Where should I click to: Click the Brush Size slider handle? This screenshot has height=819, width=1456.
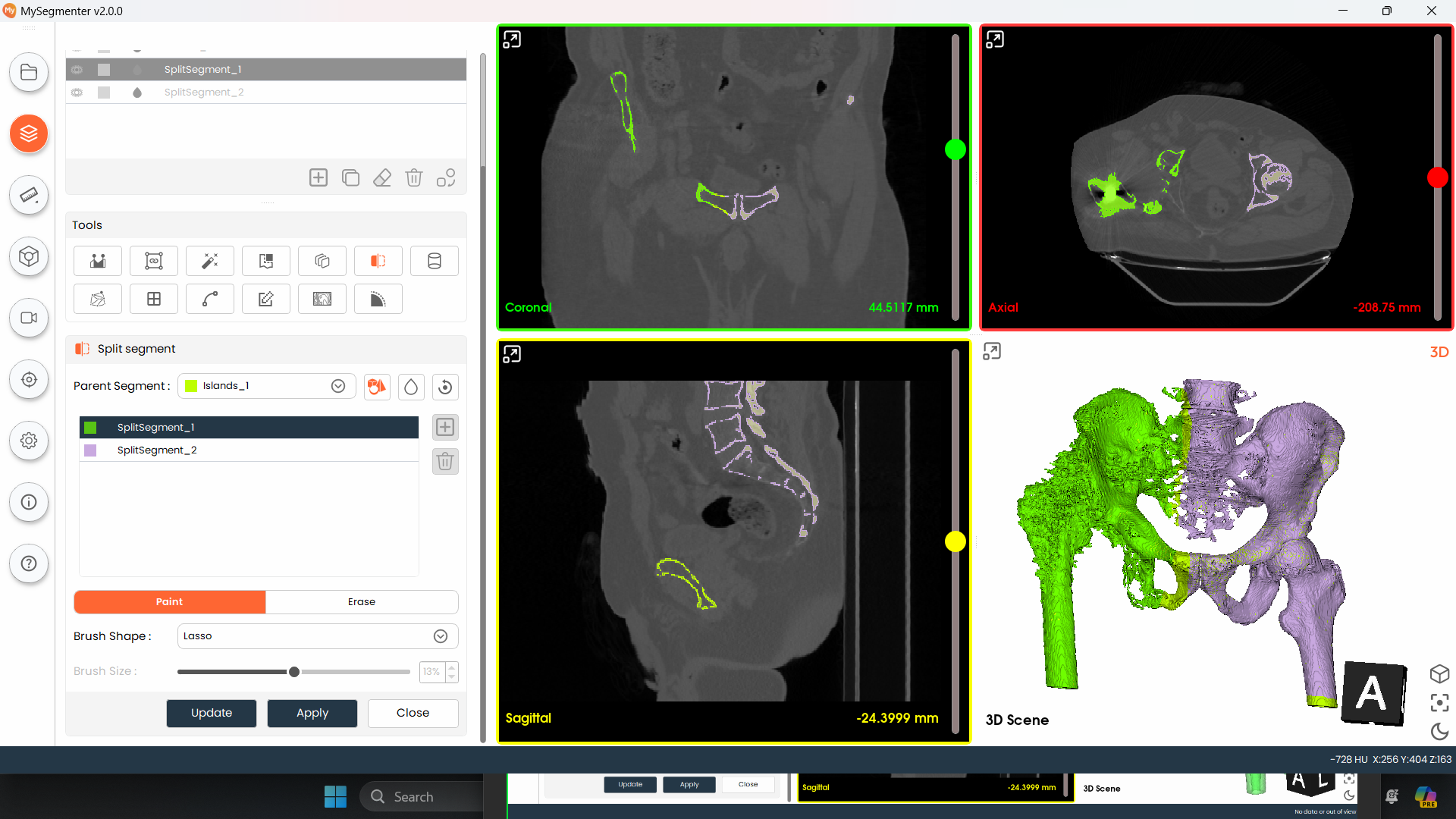coord(294,672)
